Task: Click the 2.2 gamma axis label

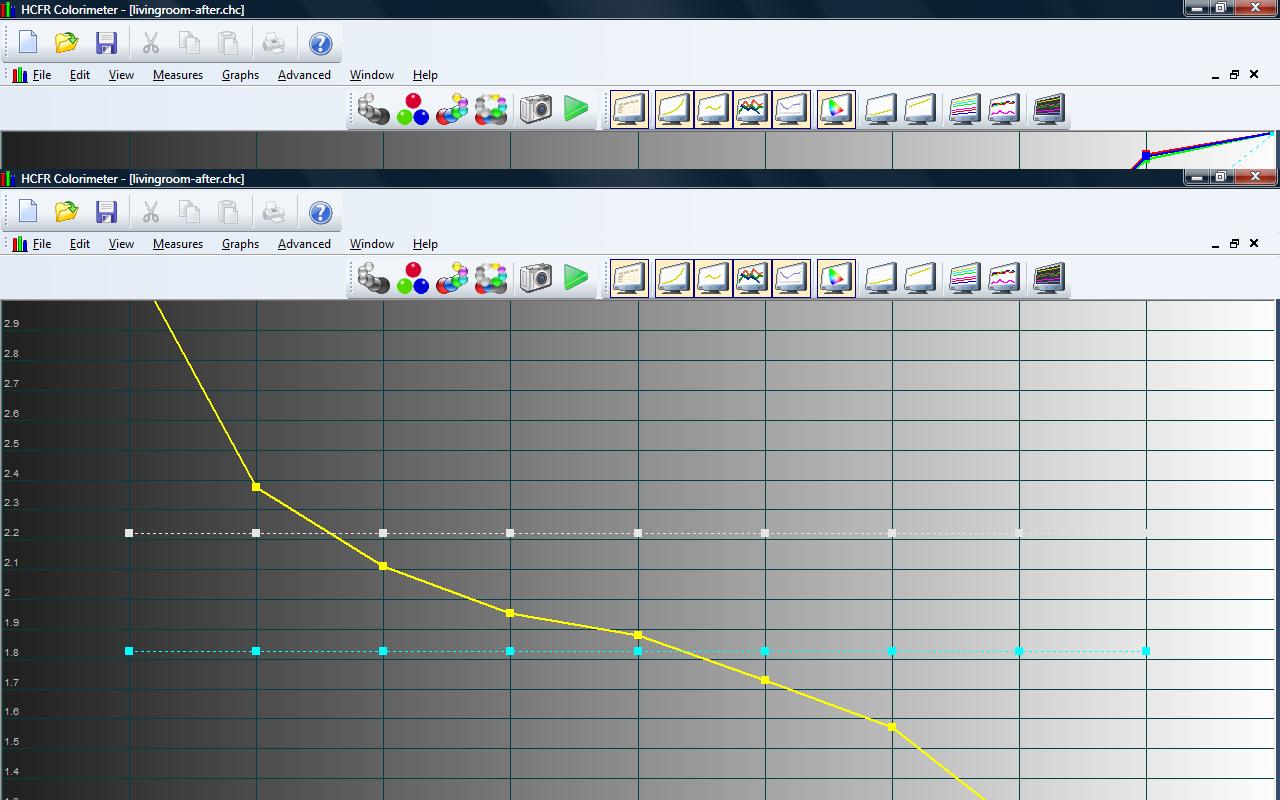Action: click(x=12, y=533)
